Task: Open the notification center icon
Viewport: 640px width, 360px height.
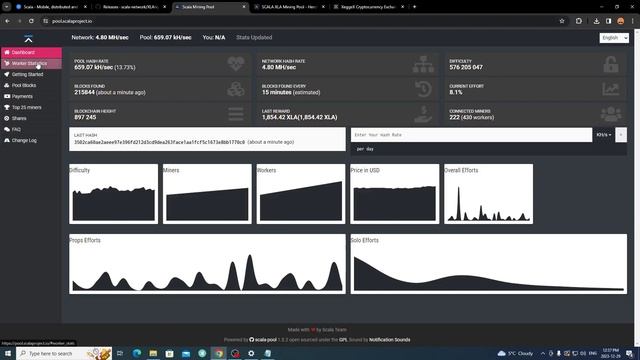Action: (629, 353)
